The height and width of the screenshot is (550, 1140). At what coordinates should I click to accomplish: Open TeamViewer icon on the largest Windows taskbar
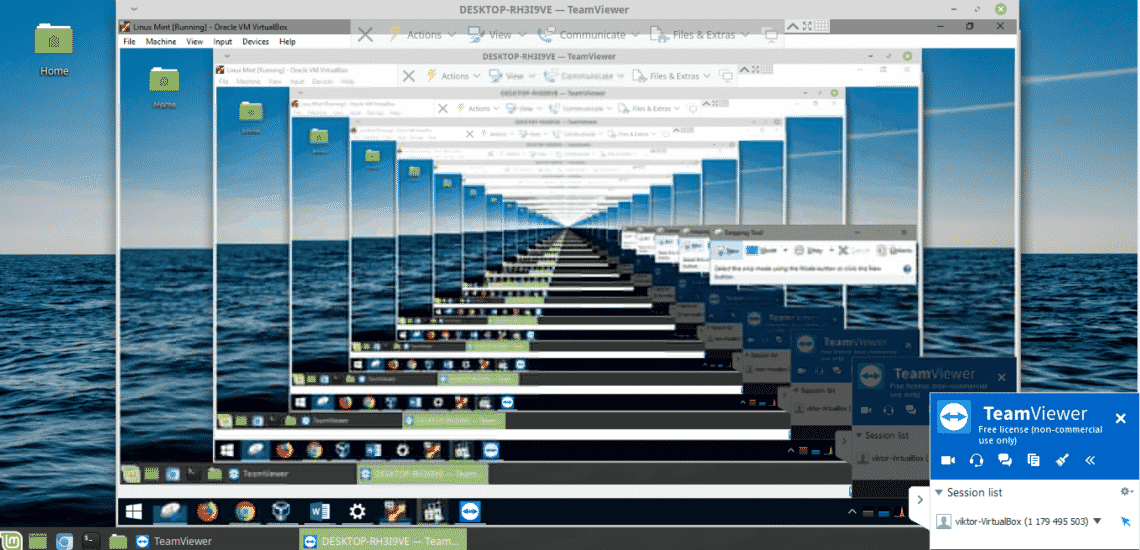tap(470, 511)
